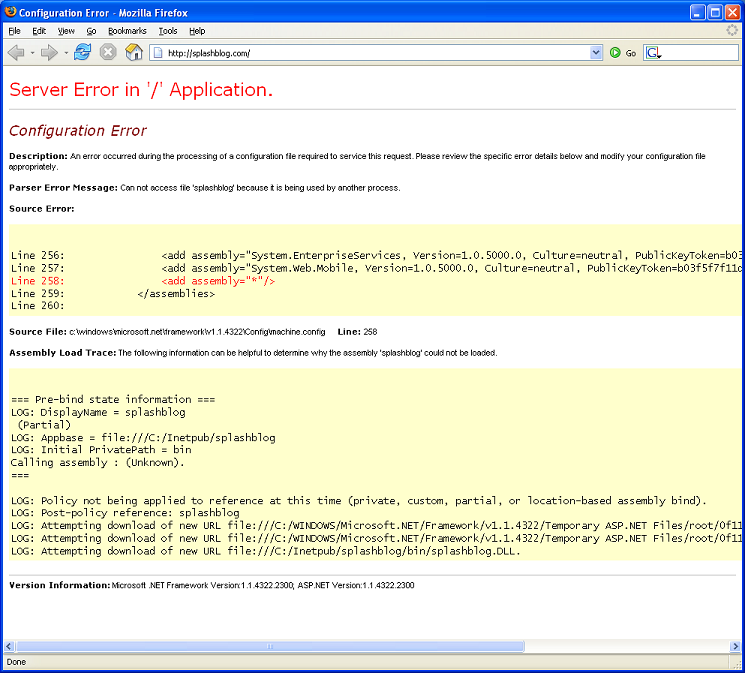This screenshot has height=673, width=745.
Task: Go back with the Back arrow
Action: click(x=16, y=53)
